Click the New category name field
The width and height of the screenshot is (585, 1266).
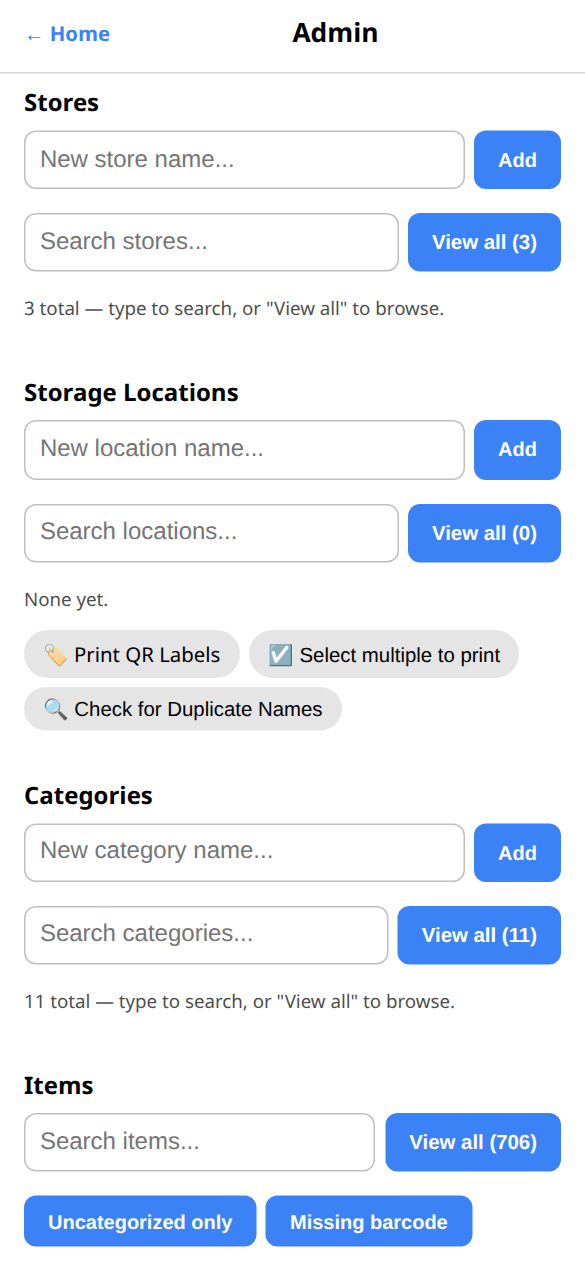[244, 853]
